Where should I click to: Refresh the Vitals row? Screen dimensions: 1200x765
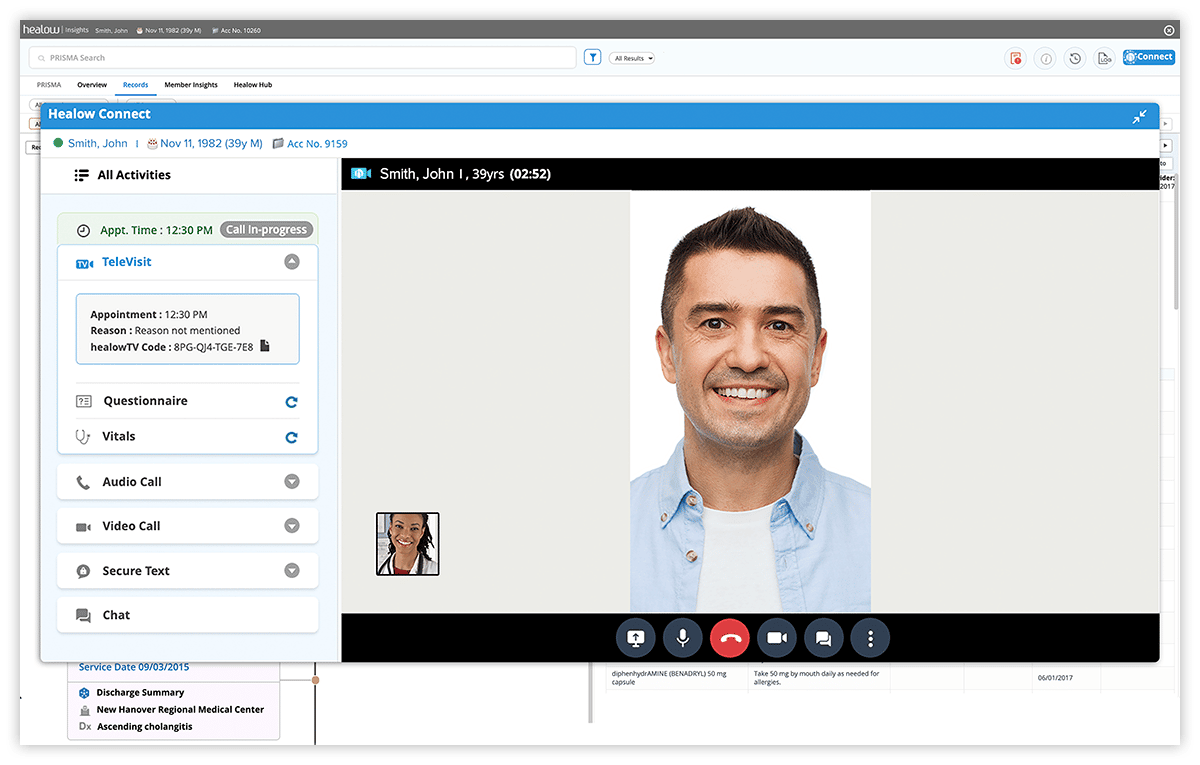291,437
